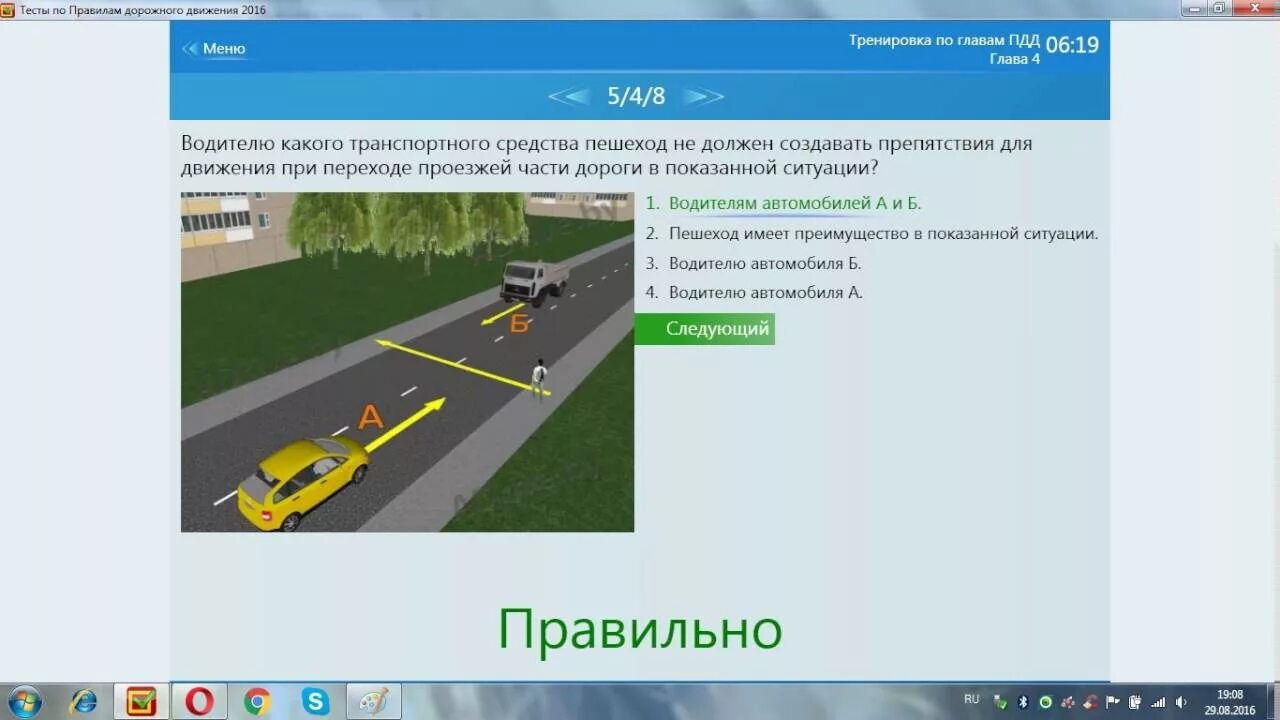The image size is (1280, 720).
Task: Click the next question double arrow
Action: click(704, 96)
